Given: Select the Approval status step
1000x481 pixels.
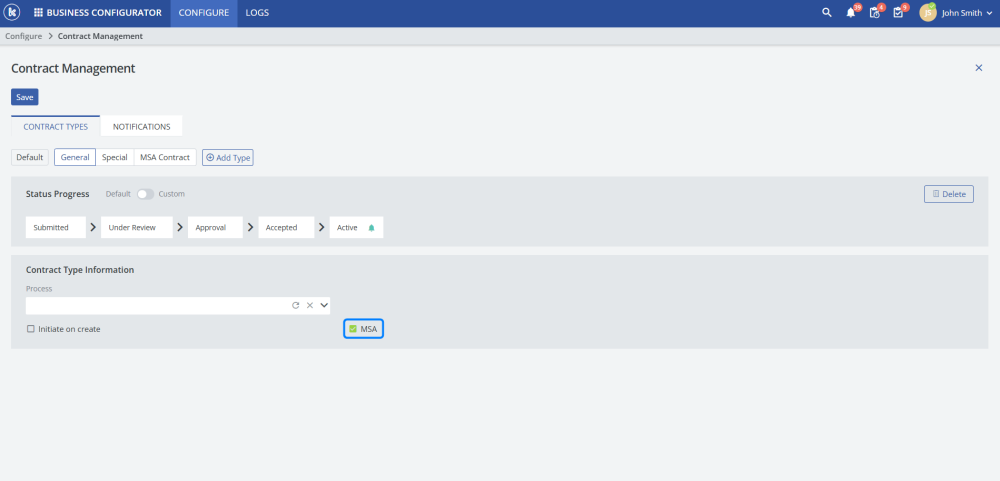Looking at the screenshot, I should [215, 228].
